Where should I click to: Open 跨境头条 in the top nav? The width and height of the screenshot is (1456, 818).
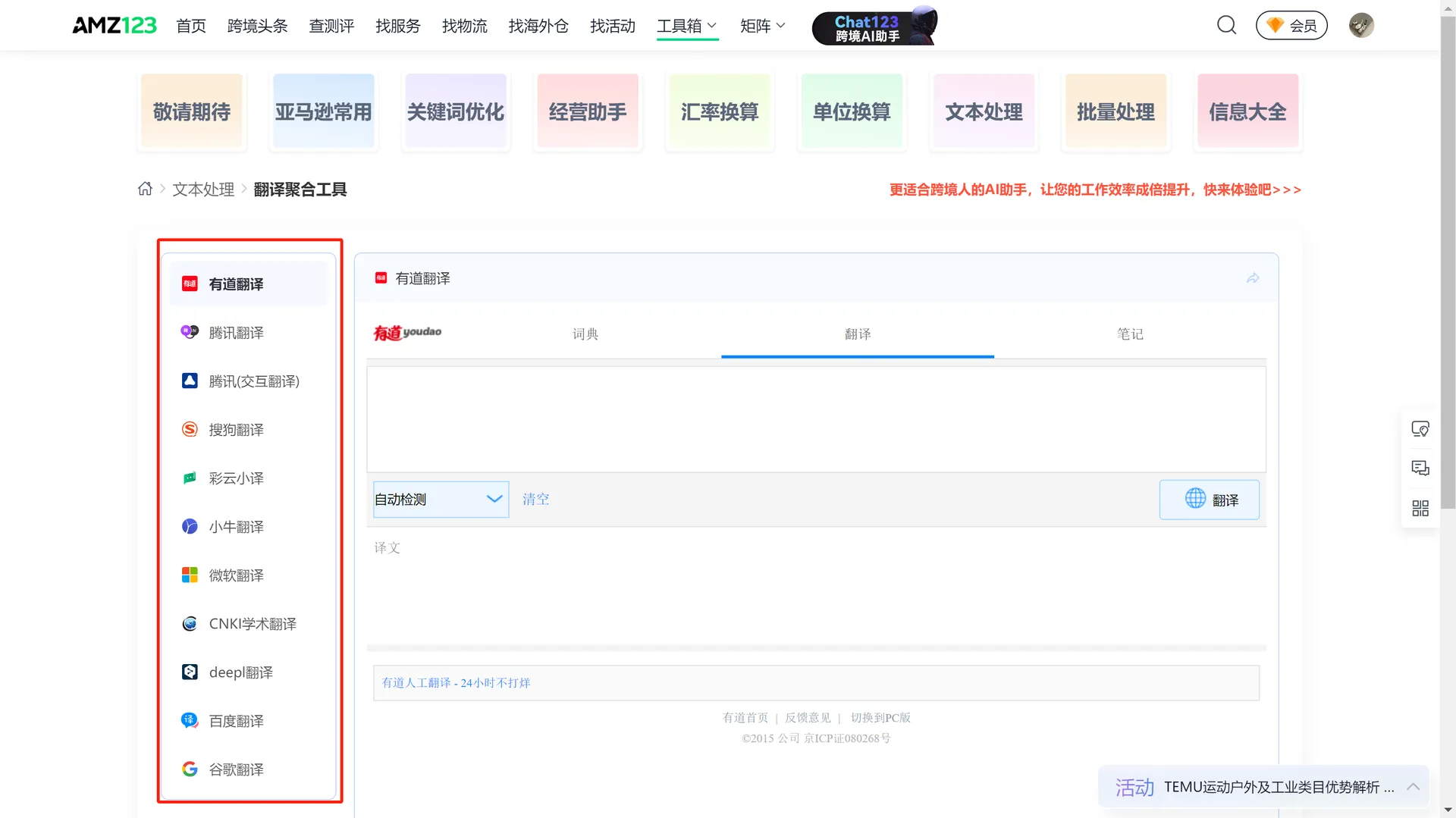tap(257, 26)
